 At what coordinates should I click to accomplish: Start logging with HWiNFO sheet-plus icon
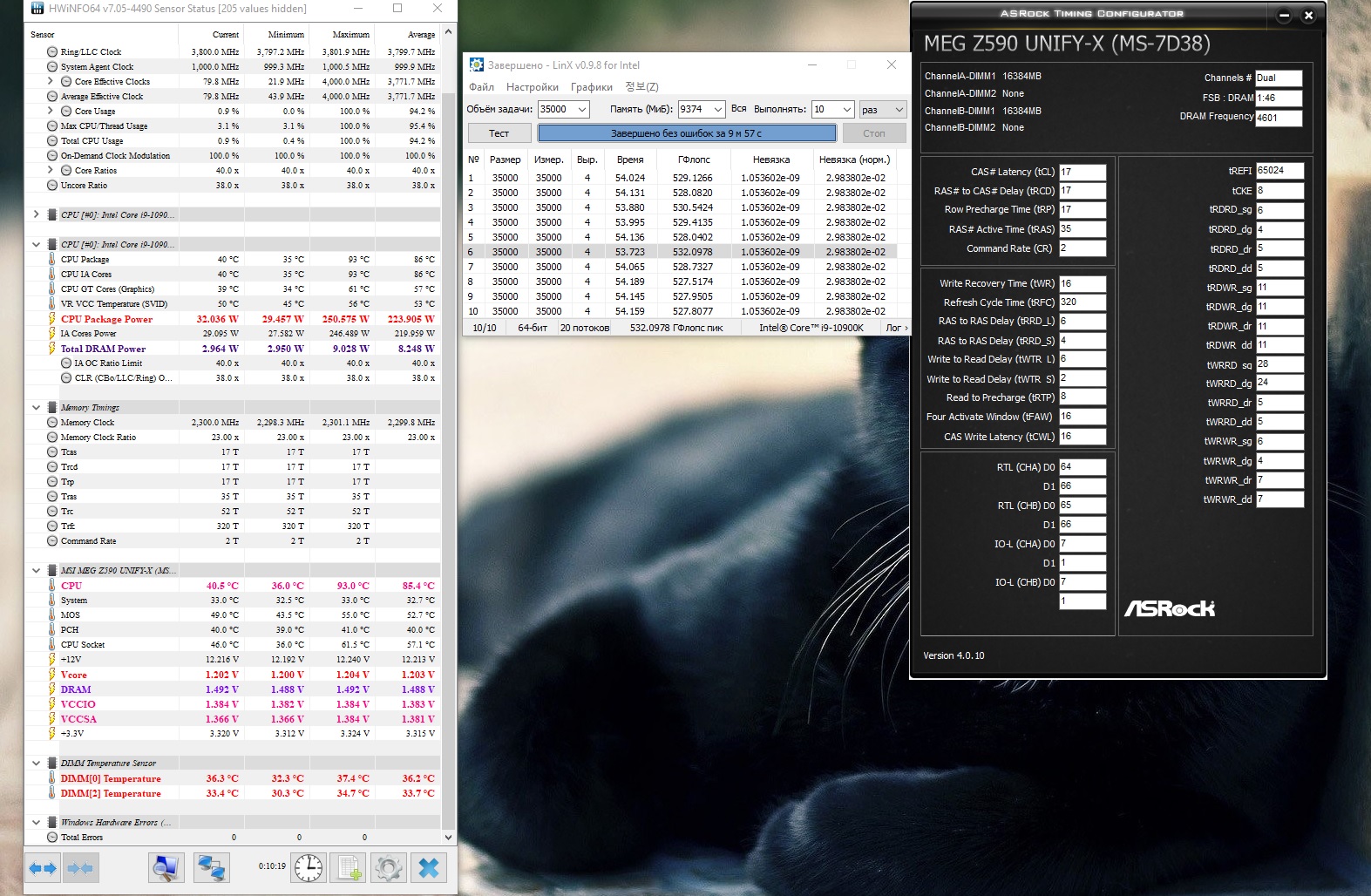[x=350, y=867]
